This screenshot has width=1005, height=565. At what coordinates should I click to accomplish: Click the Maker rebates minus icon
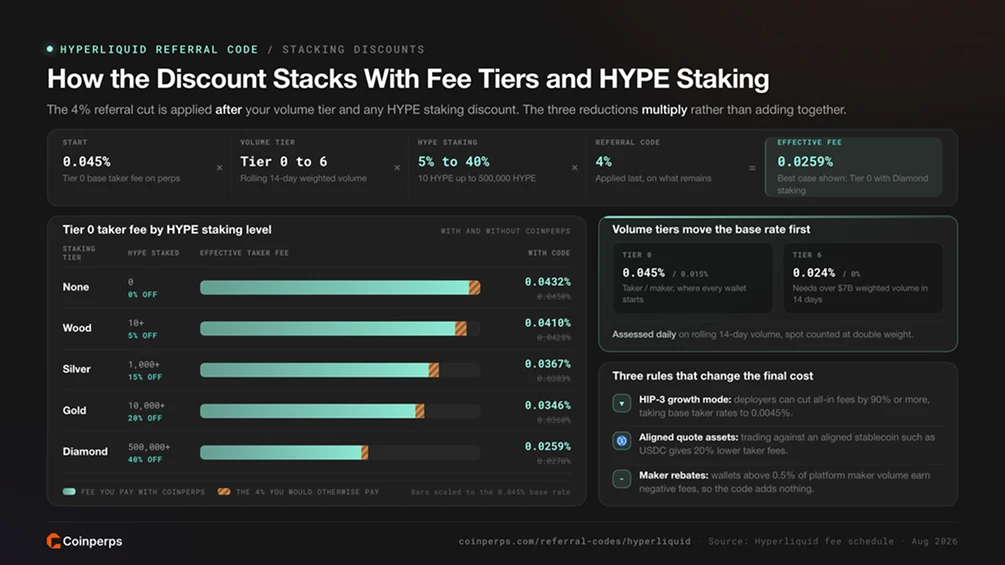(621, 479)
